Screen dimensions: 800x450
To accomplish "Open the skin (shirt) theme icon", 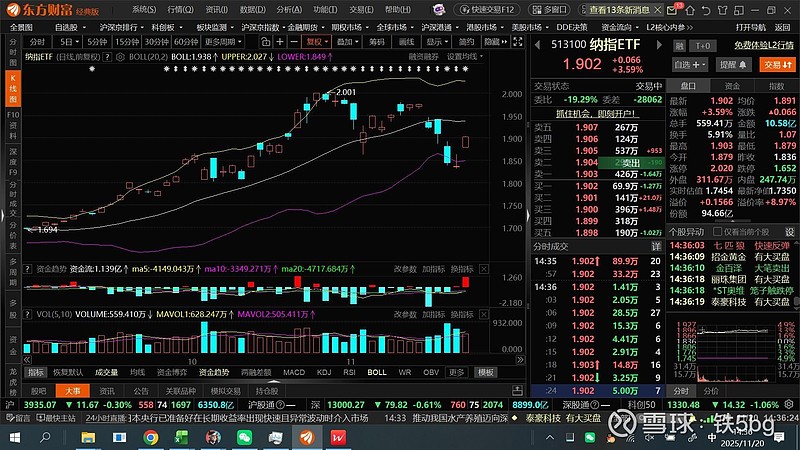I will 722,10.
